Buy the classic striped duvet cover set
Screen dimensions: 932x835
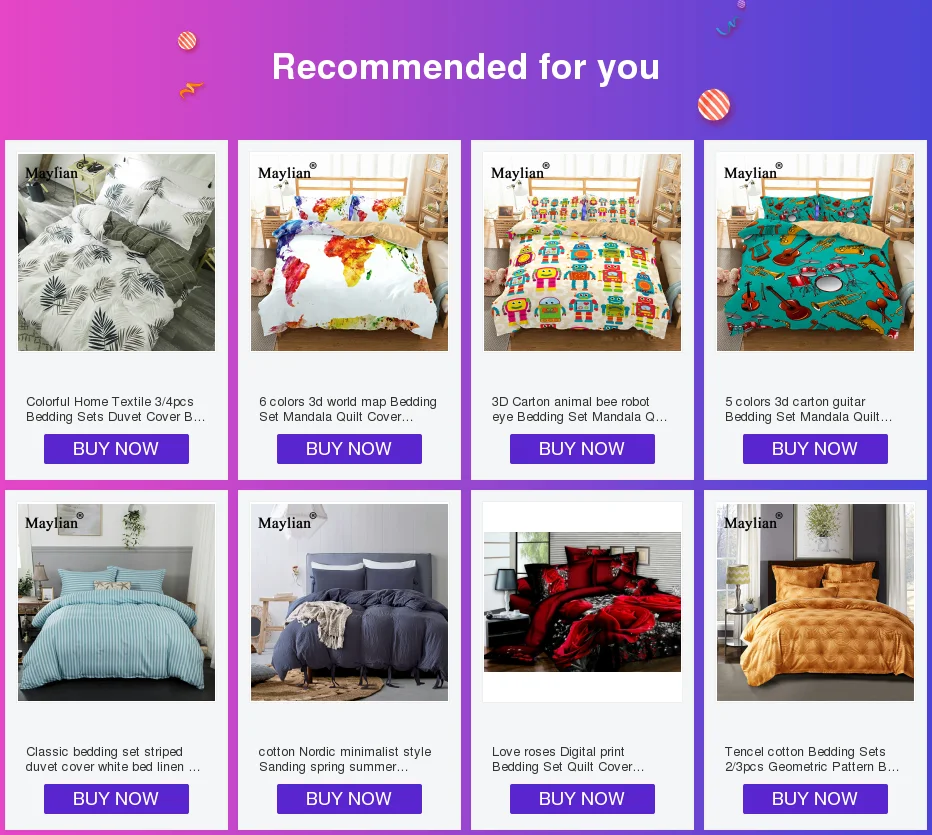(x=116, y=799)
